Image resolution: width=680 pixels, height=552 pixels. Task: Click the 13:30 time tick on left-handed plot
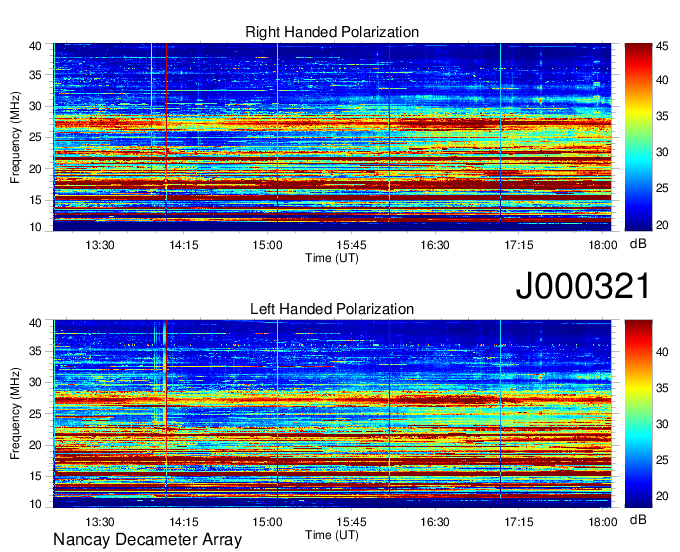click(100, 522)
